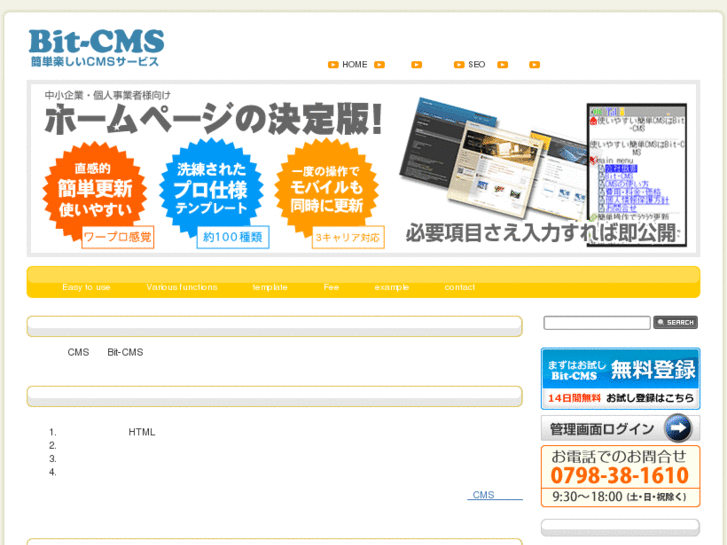Screen dimensions: 727x545
Task: Open the HOME navigation link
Action: pyautogui.click(x=355, y=64)
